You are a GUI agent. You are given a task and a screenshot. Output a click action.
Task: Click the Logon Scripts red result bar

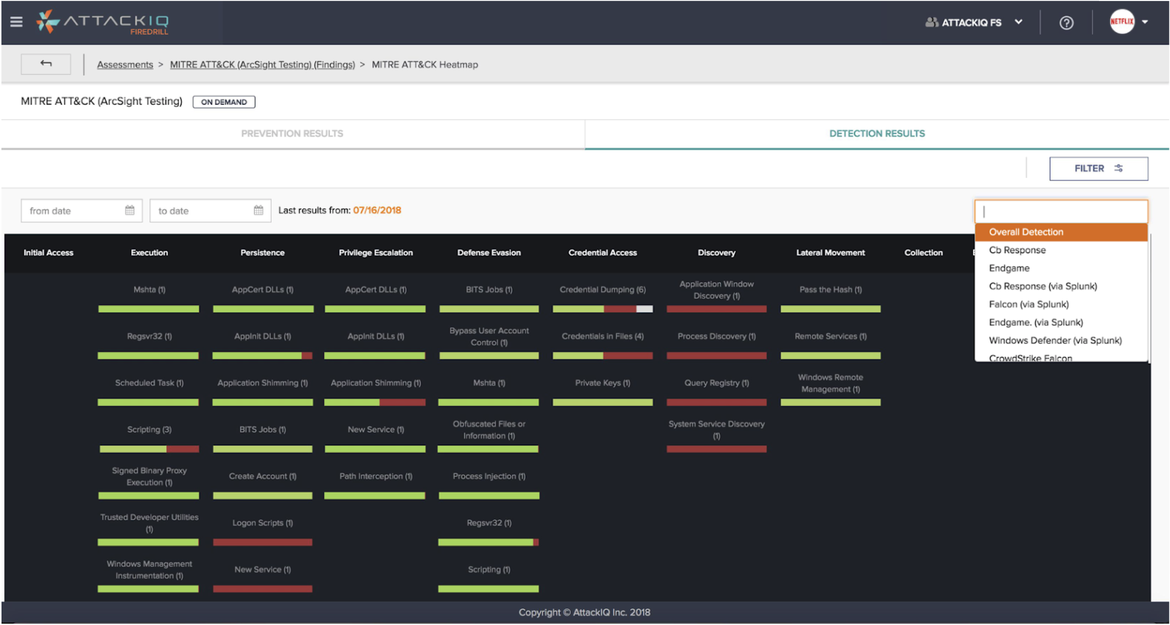click(x=262, y=542)
